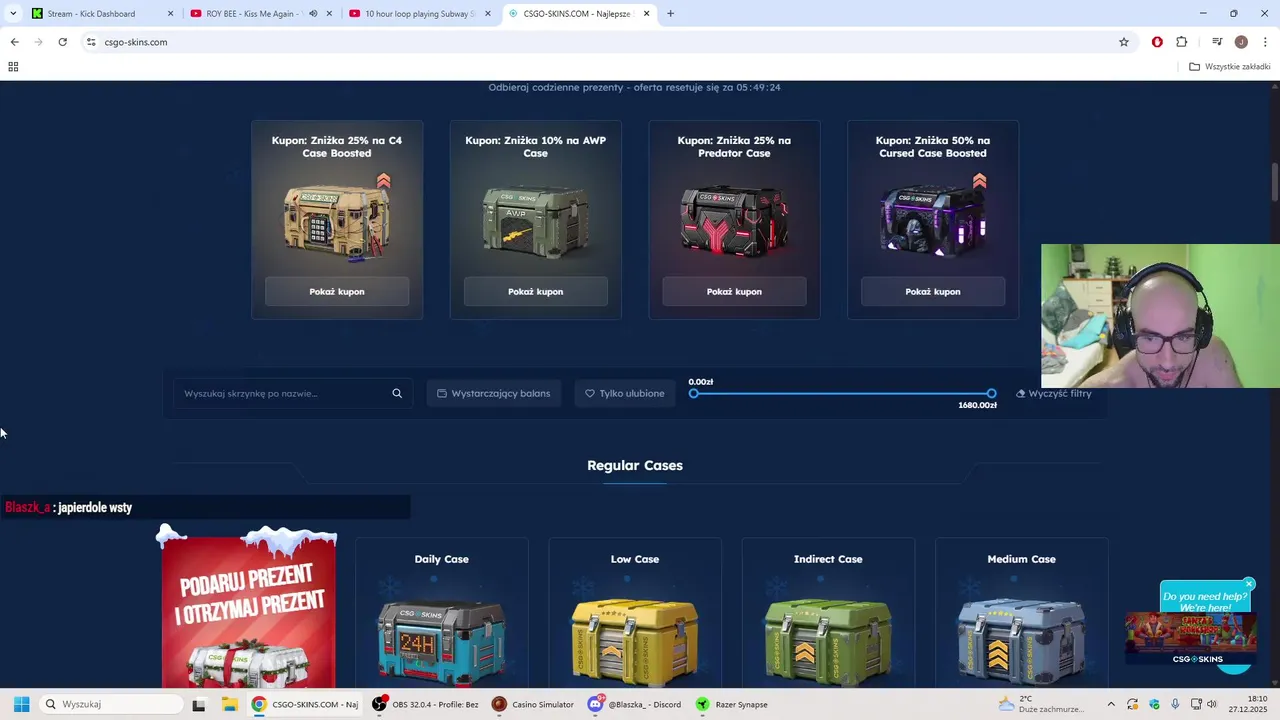Close the 'Stream - Kick Dashboard' tab
The height and width of the screenshot is (720, 1280).
click(170, 14)
